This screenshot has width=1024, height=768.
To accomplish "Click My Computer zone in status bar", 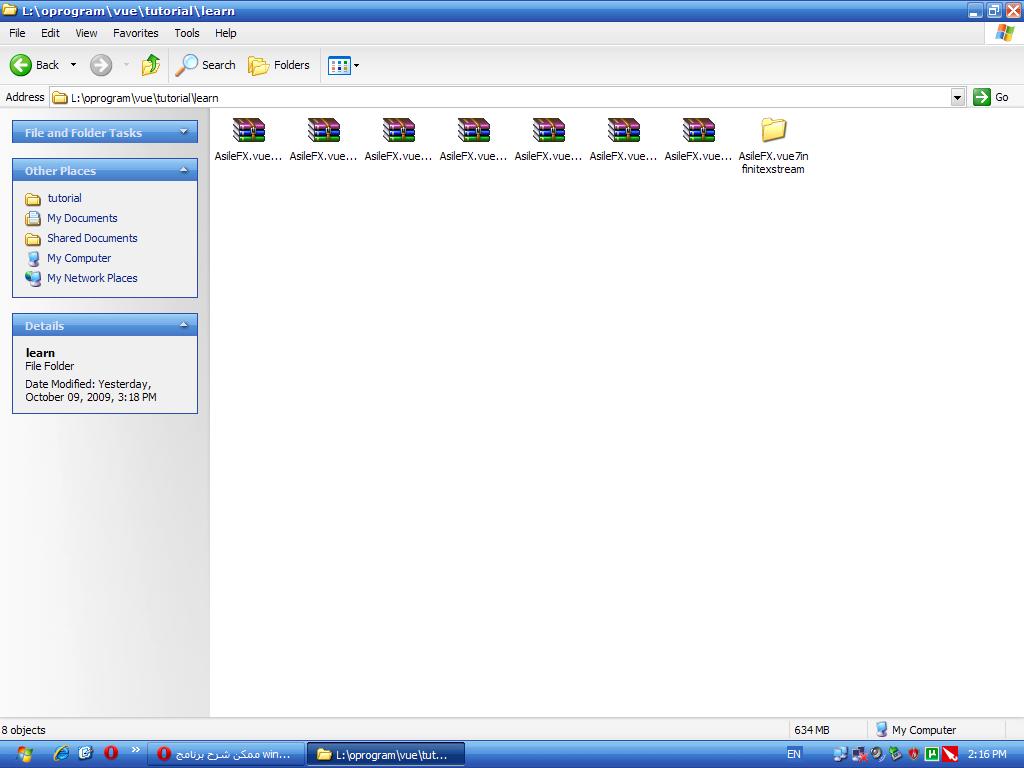I will pos(916,730).
